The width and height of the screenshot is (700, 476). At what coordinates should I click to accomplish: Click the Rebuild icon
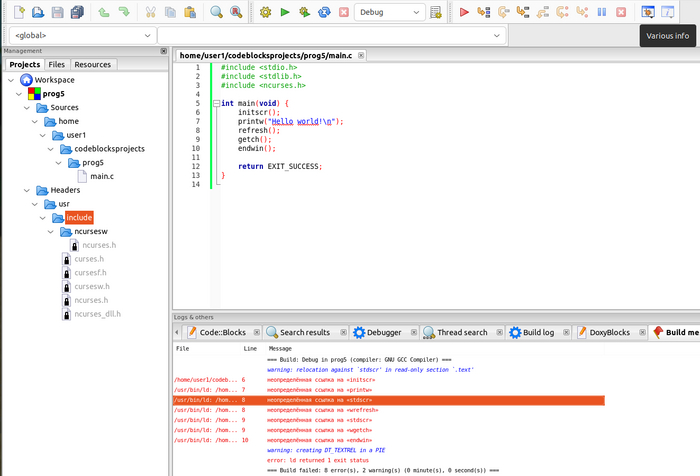(x=324, y=12)
